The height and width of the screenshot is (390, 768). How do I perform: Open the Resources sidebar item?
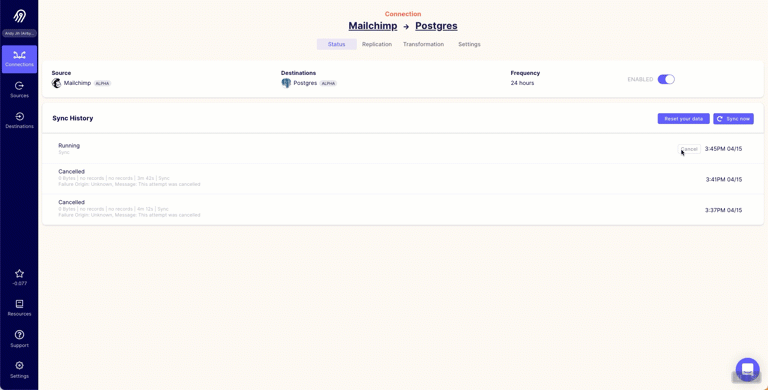[19, 308]
